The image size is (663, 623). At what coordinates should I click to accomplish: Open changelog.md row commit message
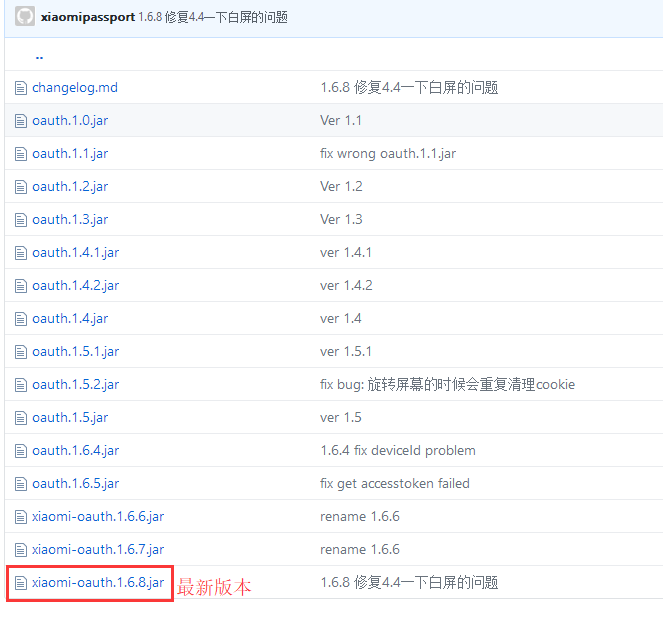(409, 88)
